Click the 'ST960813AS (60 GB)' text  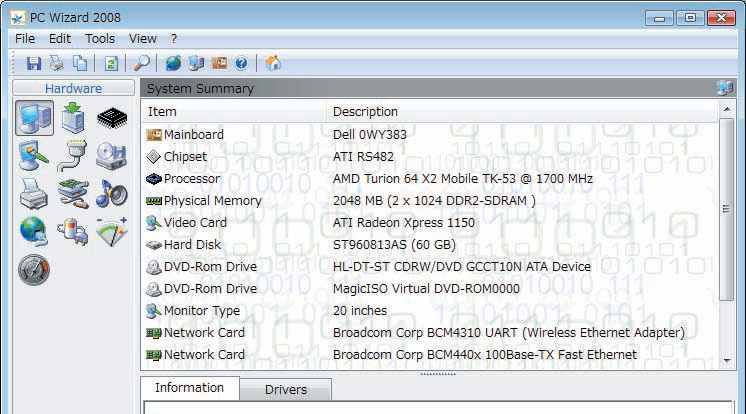coord(394,245)
